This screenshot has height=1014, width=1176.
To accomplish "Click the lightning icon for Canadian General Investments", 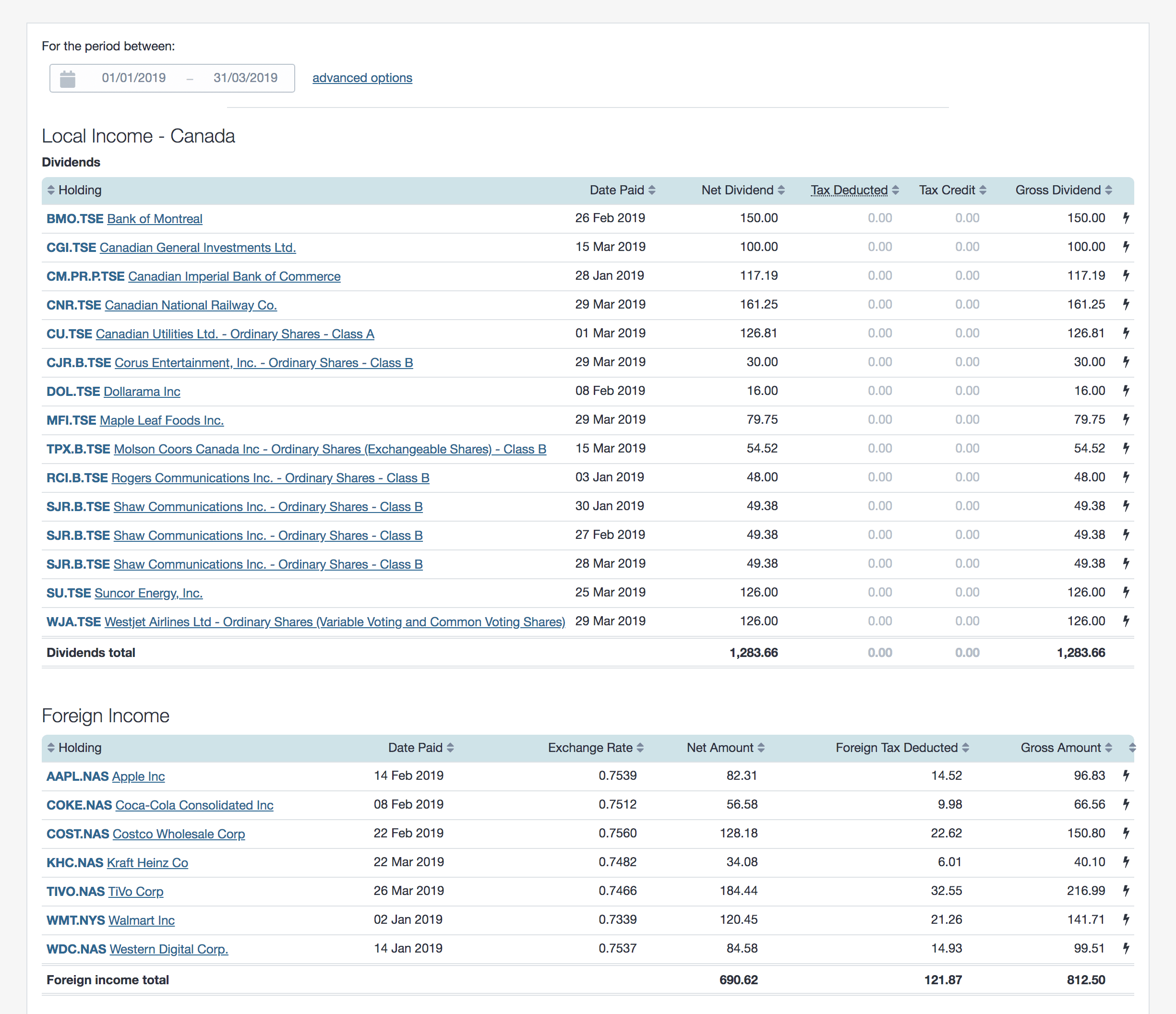I will point(1126,247).
